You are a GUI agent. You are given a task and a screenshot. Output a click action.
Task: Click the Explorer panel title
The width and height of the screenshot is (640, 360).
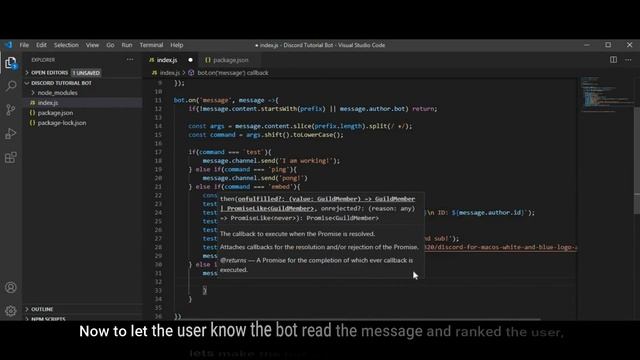(43, 60)
